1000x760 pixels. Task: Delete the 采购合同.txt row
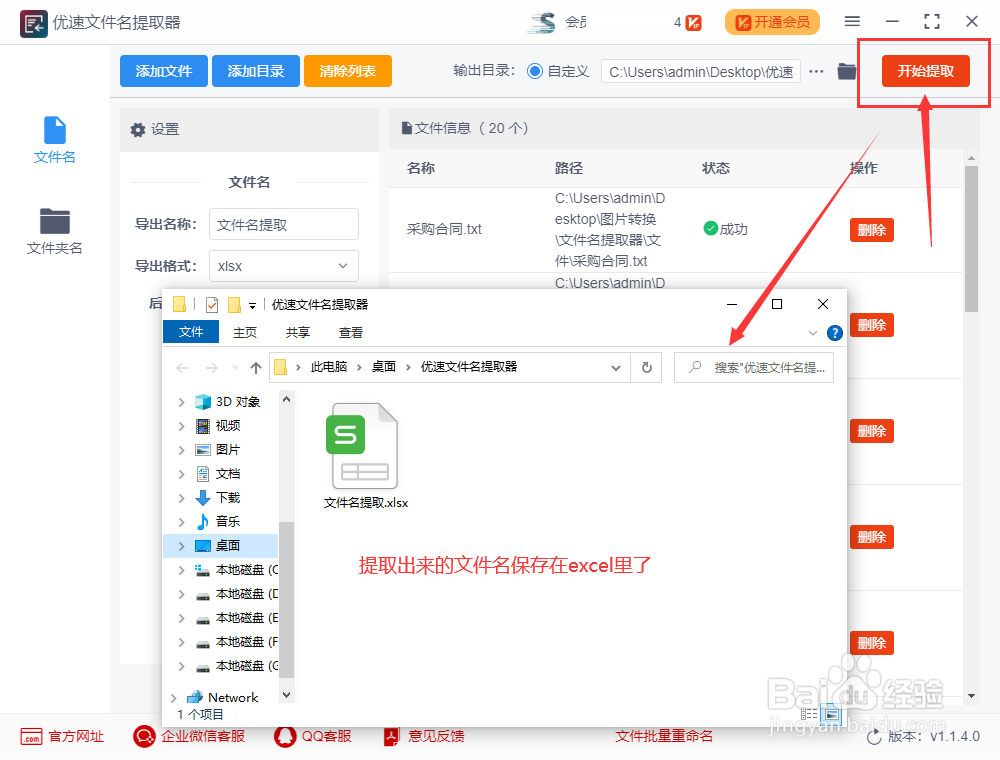pos(871,230)
